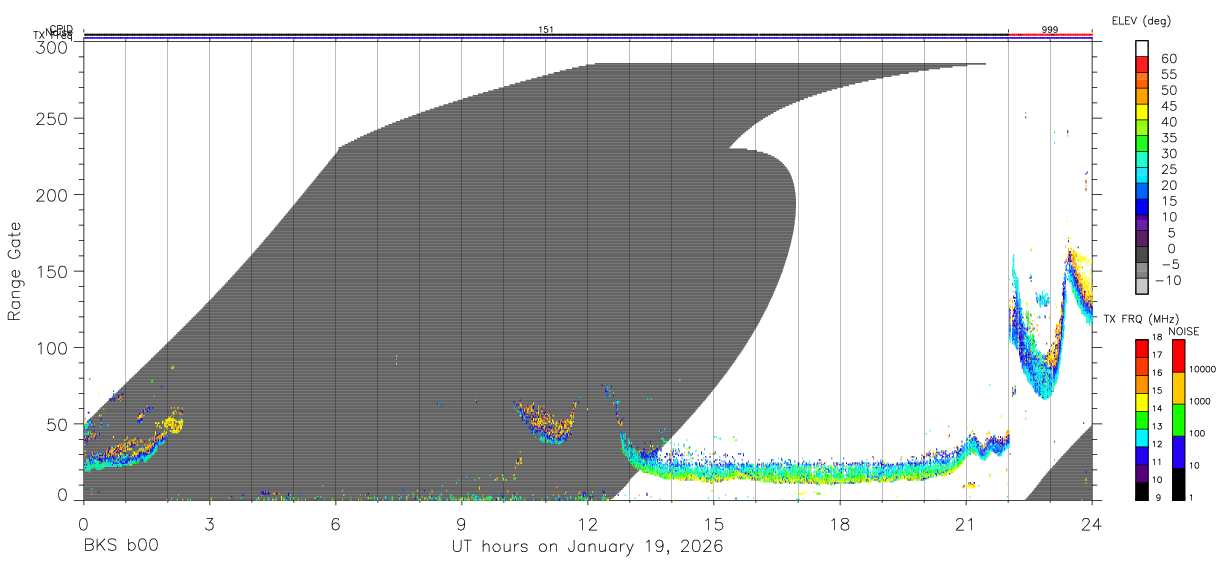Click the red CPID 999 segment on top bar
Image resolution: width=1228 pixels, height=567 pixels.
click(1050, 35)
